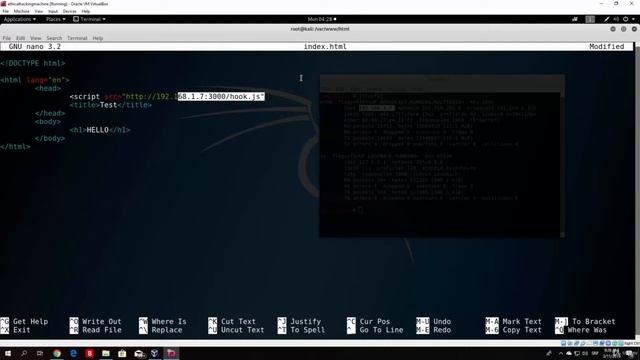Open VirtualBox Input menu

click(53, 11)
